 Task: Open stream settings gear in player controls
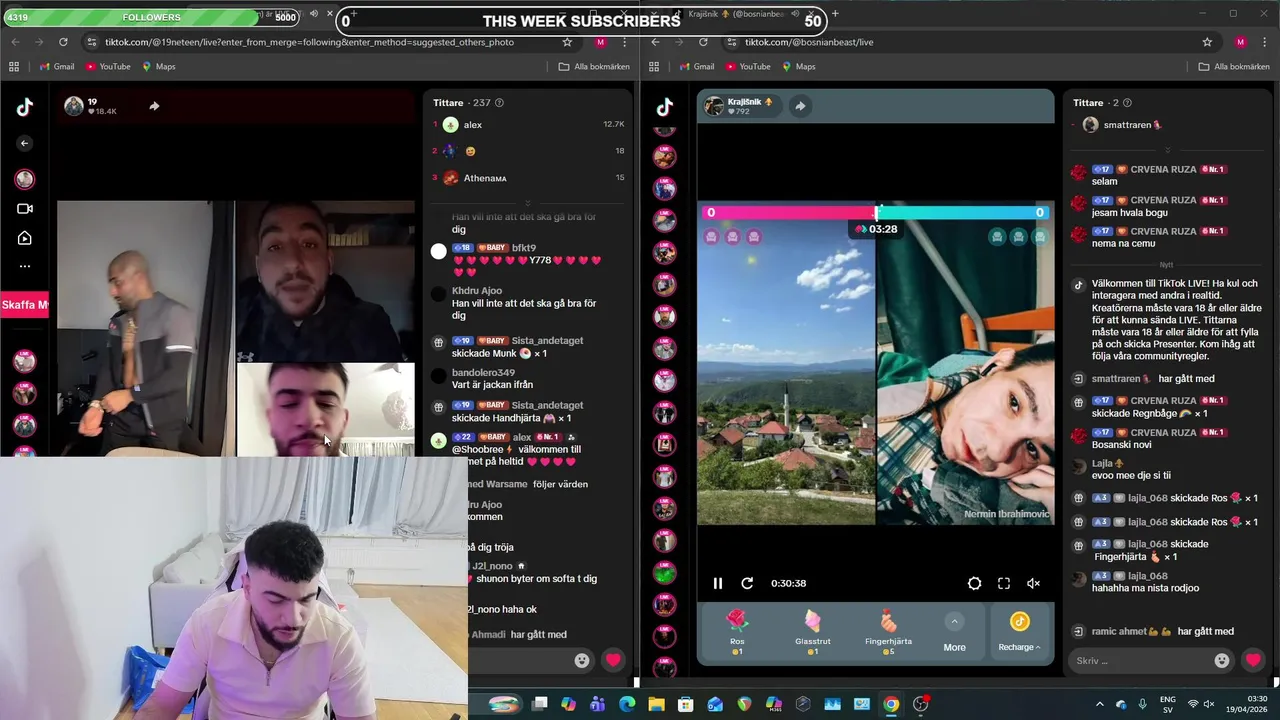pos(974,583)
